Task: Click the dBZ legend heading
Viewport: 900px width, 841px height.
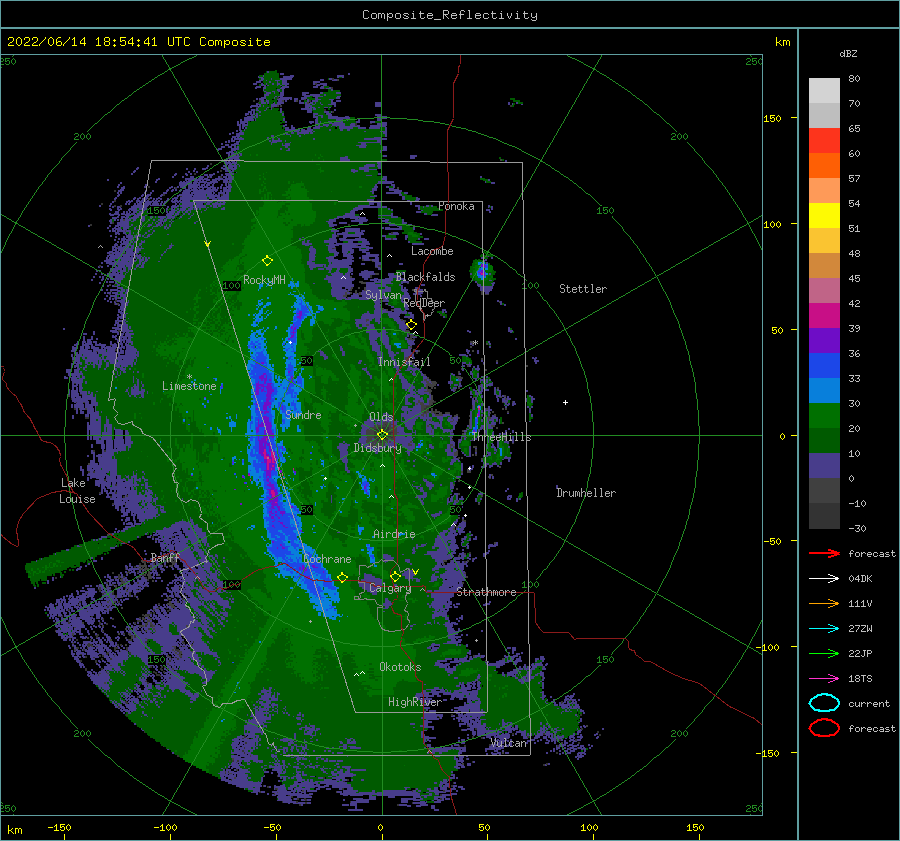Action: click(x=848, y=54)
